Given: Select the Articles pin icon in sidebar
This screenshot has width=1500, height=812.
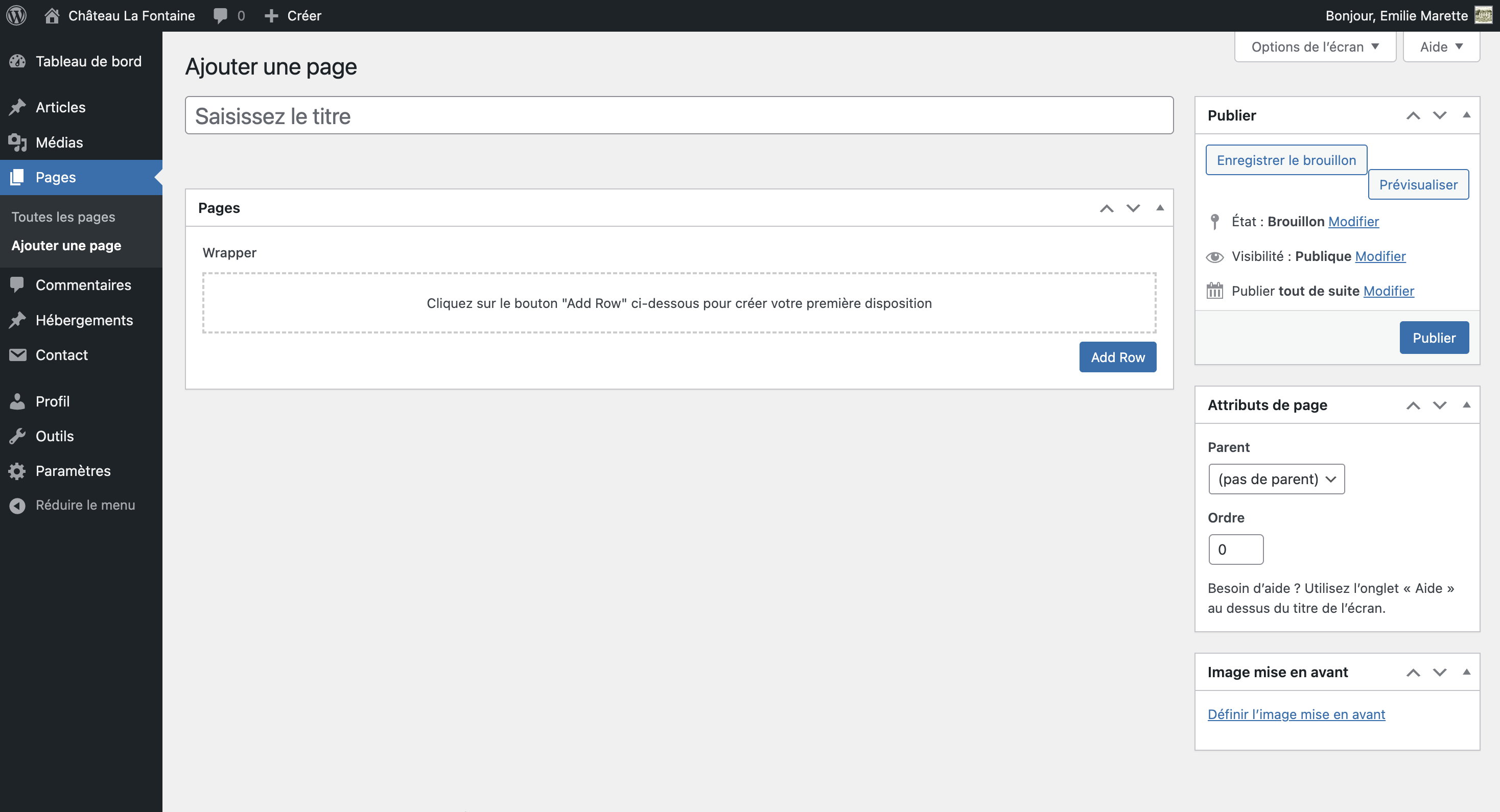Looking at the screenshot, I should pyautogui.click(x=18, y=107).
